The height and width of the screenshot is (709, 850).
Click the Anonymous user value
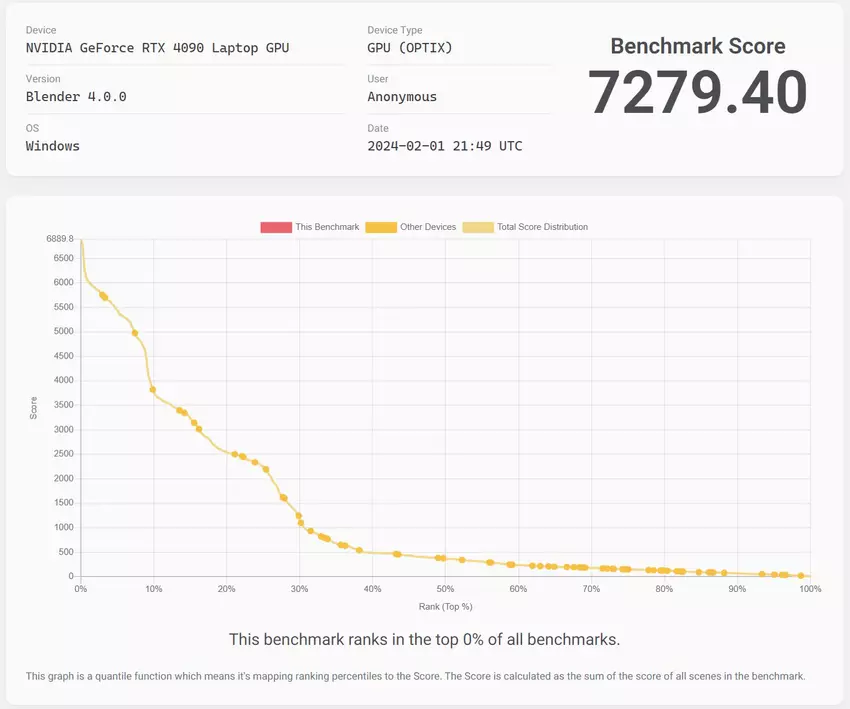pyautogui.click(x=402, y=97)
